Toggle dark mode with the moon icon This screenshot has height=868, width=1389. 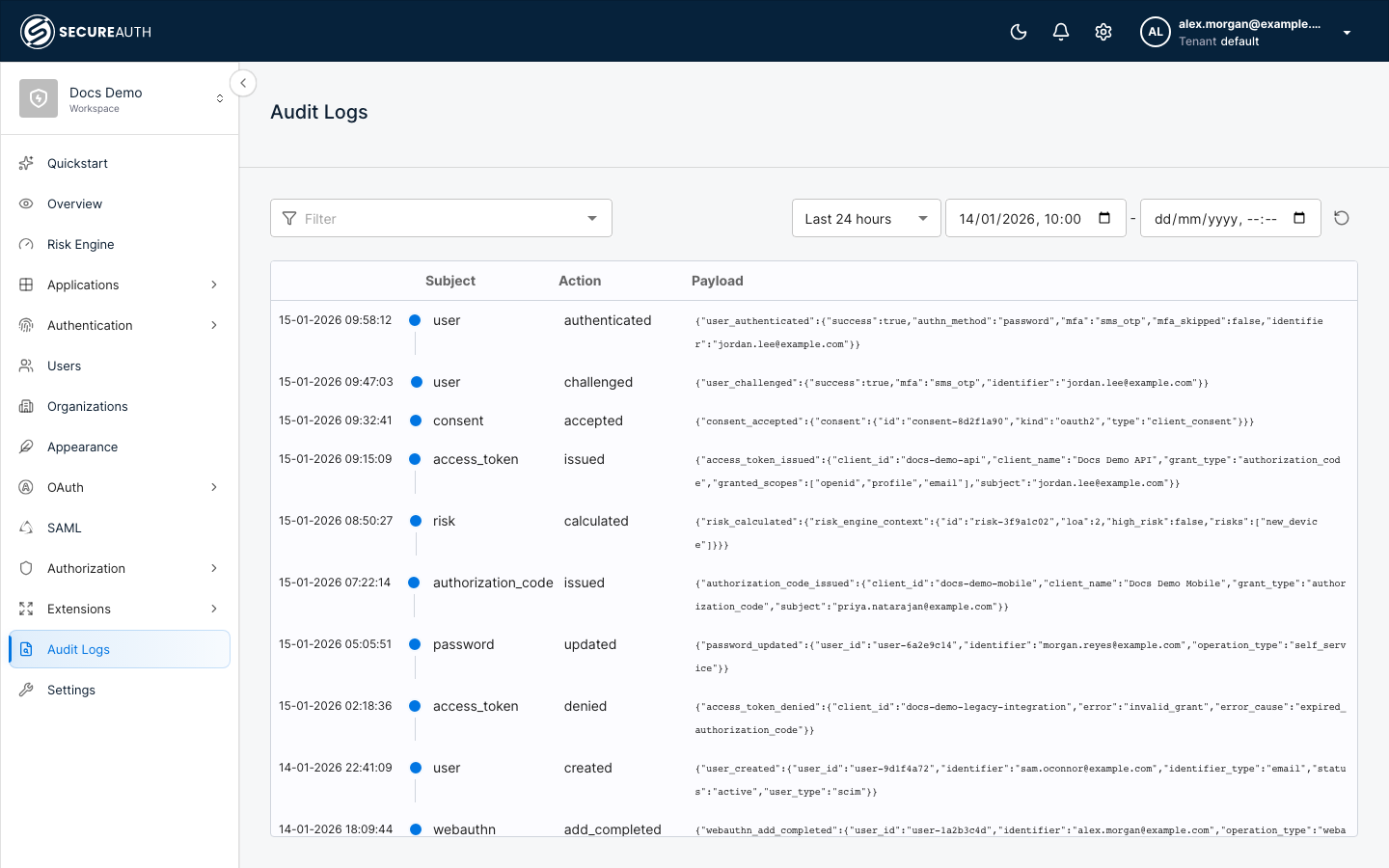1019,32
